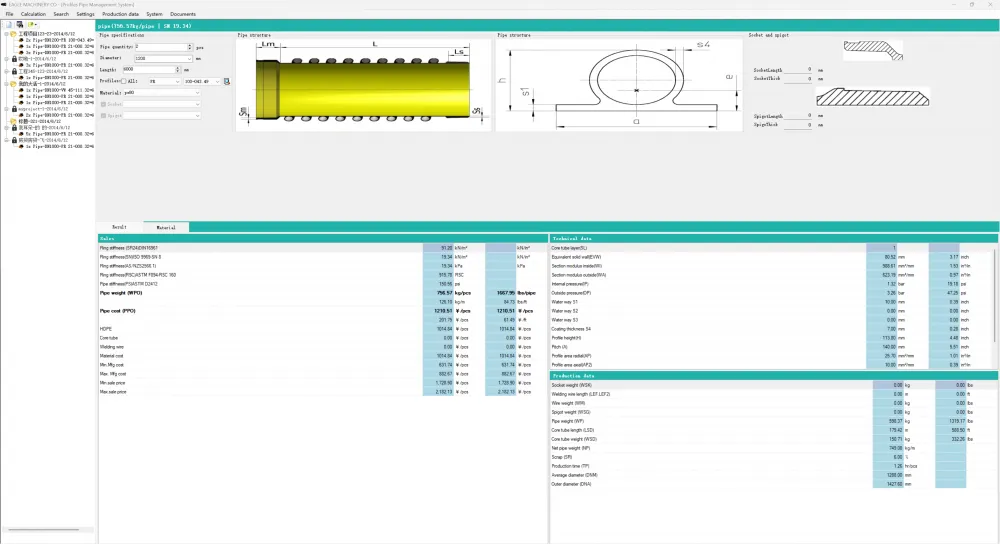This screenshot has height=544, width=1000.
Task: Click the Pipe quantity stepper arrows
Action: point(190,47)
